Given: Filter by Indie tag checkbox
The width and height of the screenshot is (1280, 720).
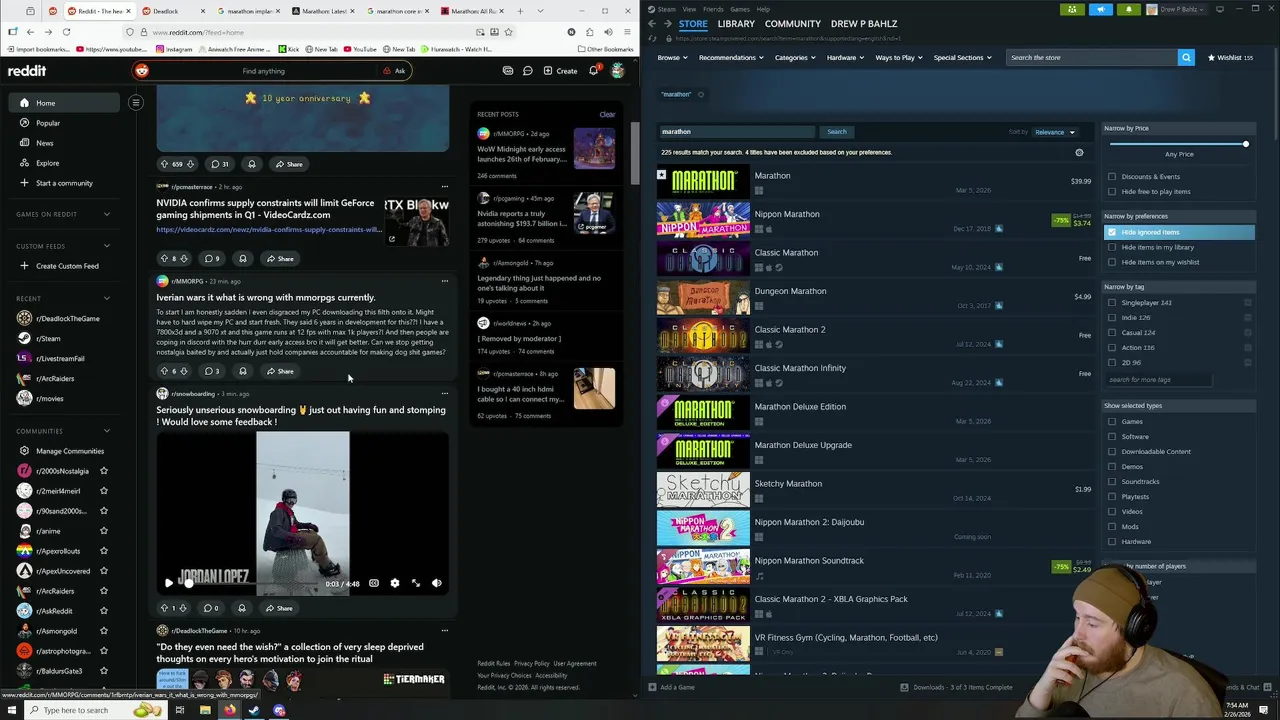Looking at the screenshot, I should 1112,317.
